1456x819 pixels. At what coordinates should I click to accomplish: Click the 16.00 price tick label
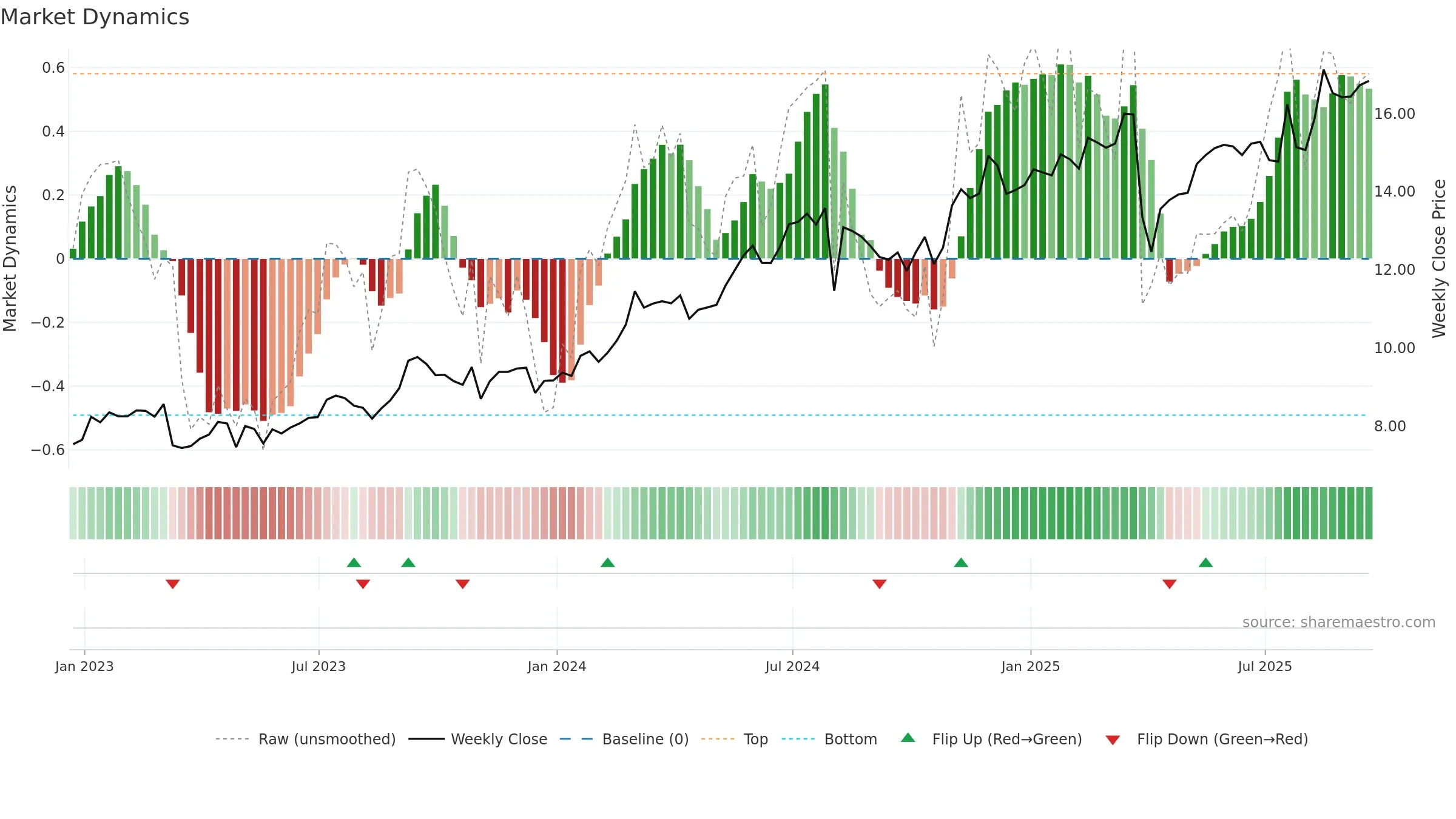pyautogui.click(x=1395, y=113)
